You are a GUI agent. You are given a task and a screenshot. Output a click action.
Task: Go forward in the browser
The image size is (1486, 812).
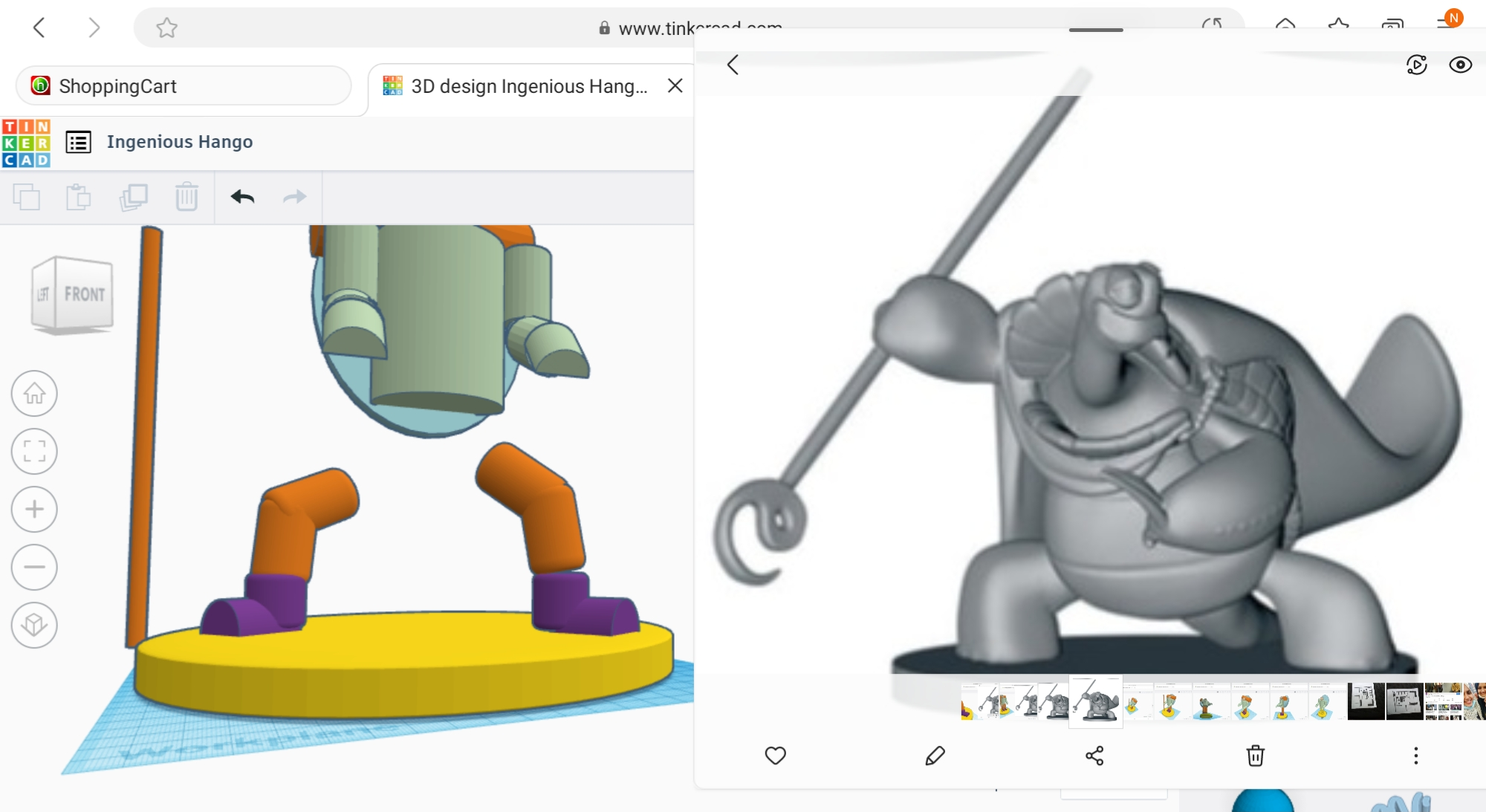[x=94, y=28]
